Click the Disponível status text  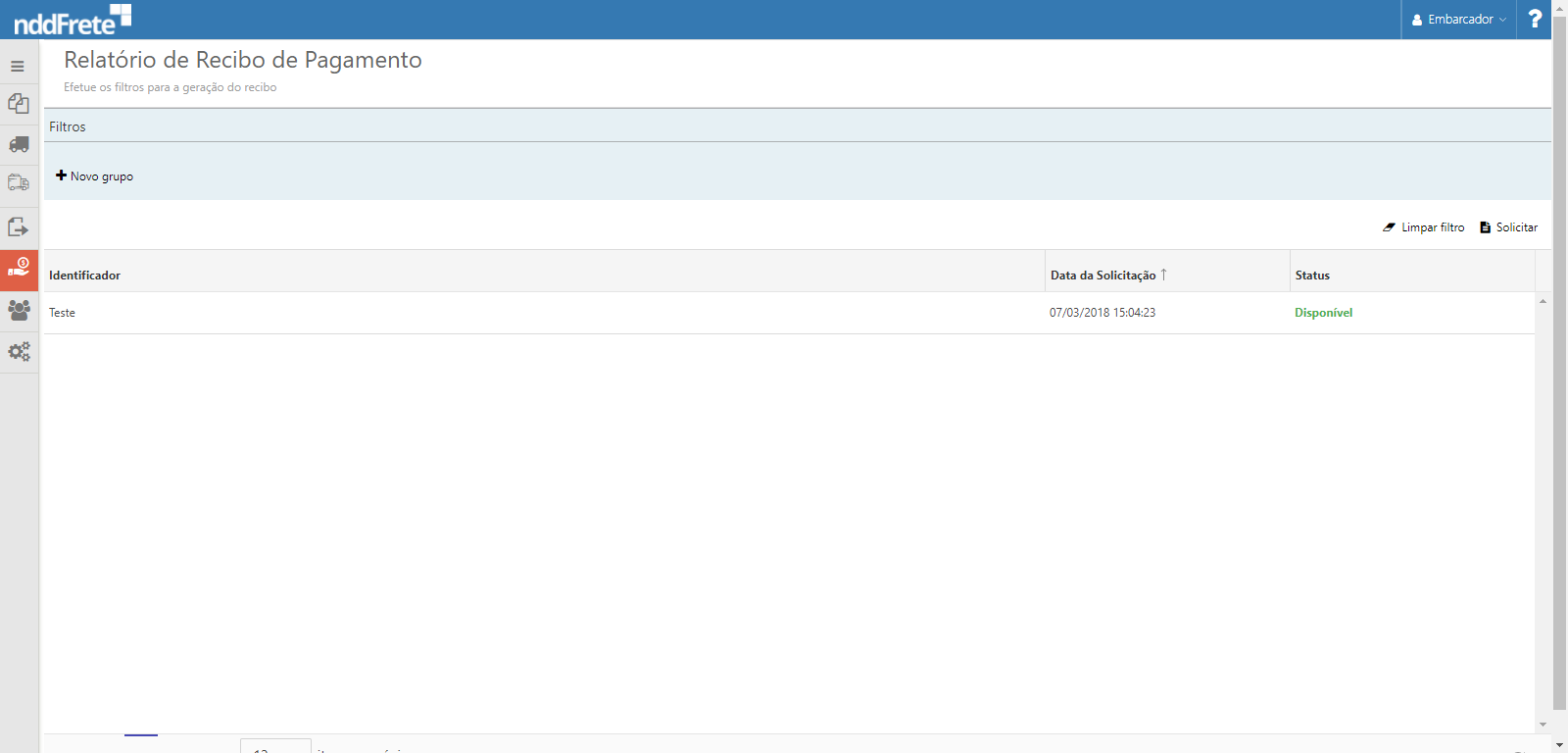click(x=1323, y=313)
